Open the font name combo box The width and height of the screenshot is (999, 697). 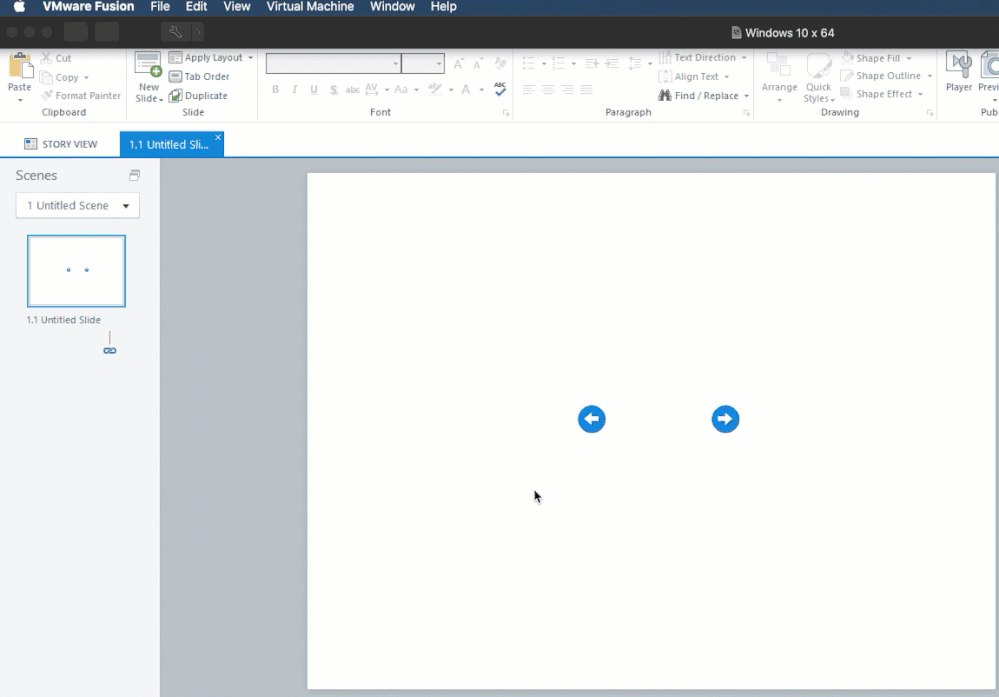333,64
